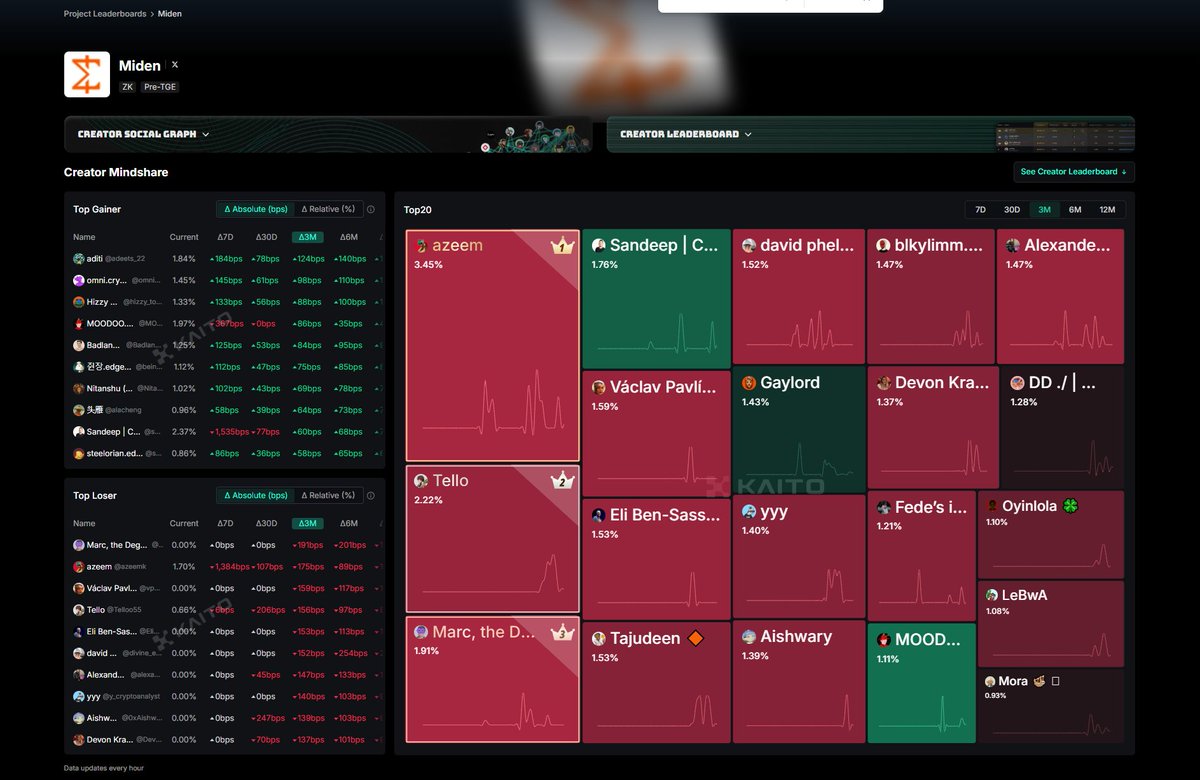
Task: Sort Top Gainer by Δ30D column
Action: 266,237
